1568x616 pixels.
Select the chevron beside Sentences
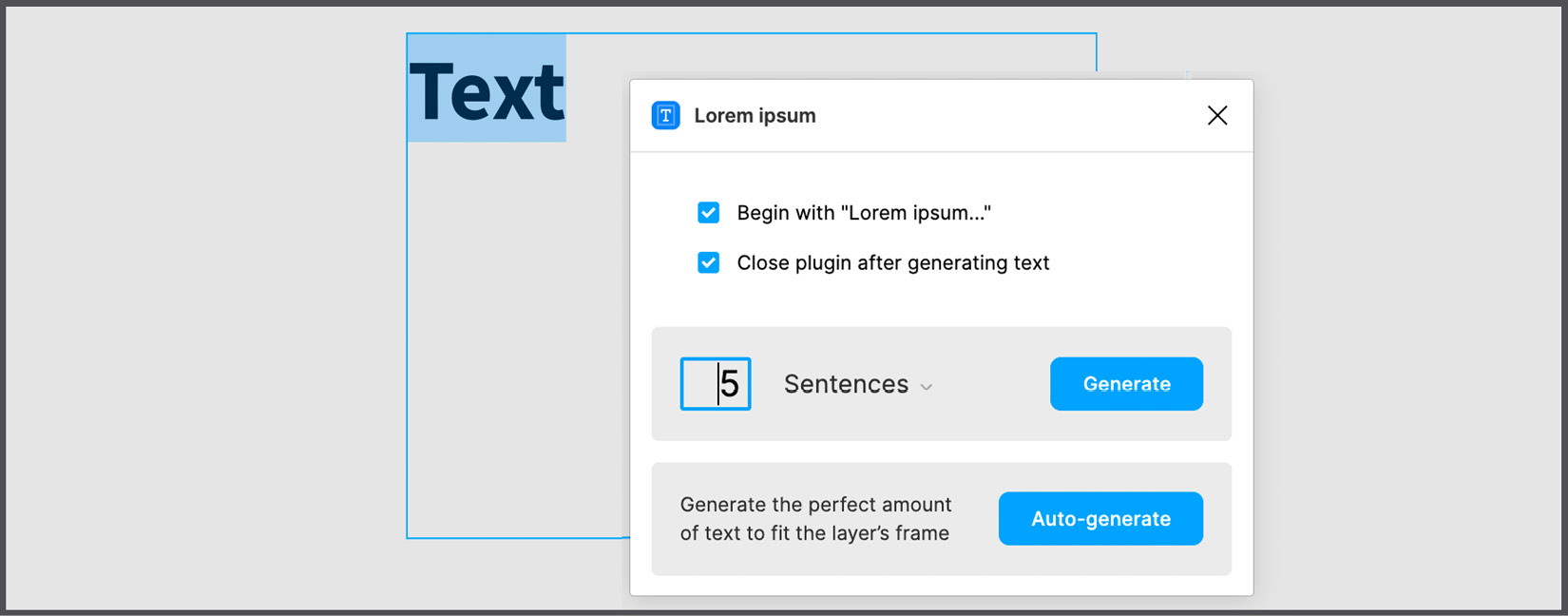click(927, 386)
